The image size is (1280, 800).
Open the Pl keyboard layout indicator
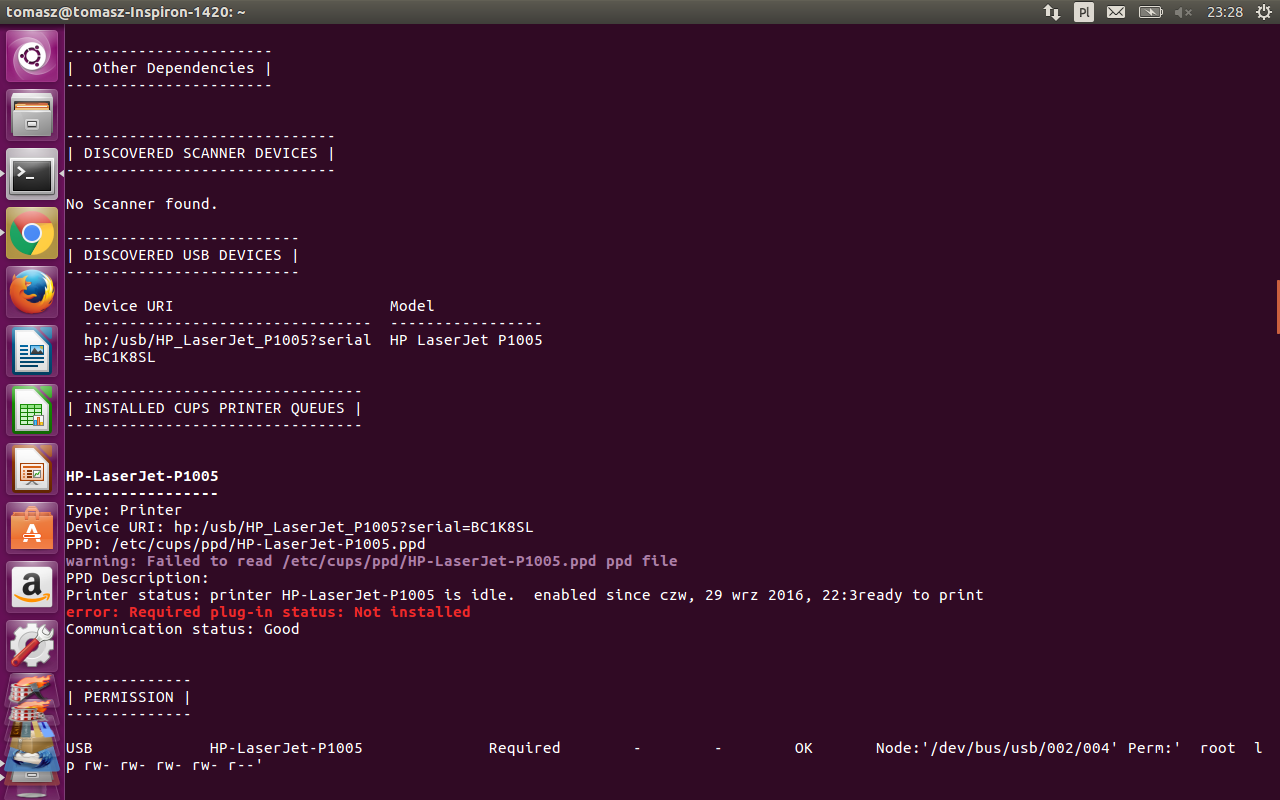pos(1084,12)
